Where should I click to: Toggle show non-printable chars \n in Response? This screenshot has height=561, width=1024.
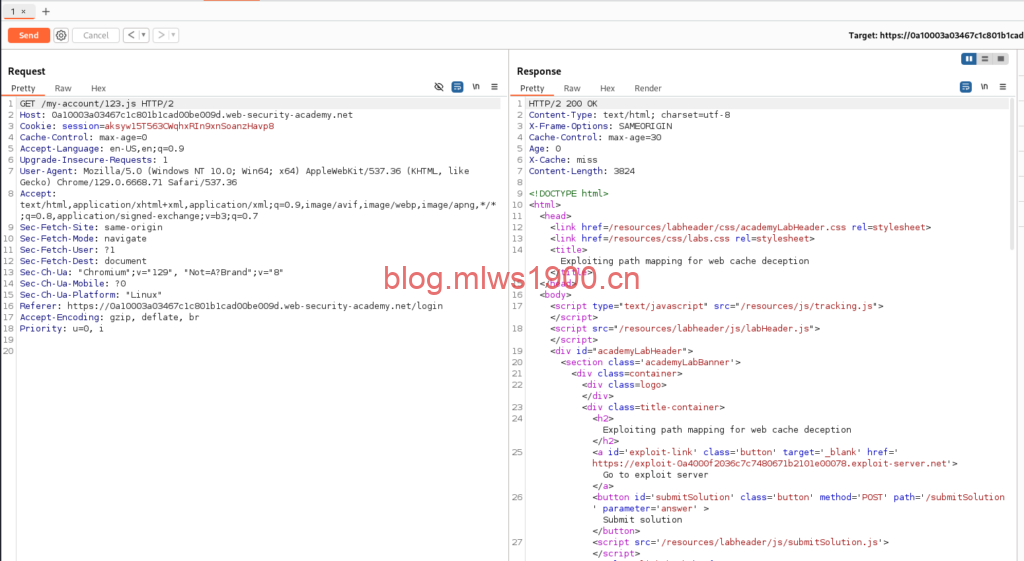tap(984, 87)
